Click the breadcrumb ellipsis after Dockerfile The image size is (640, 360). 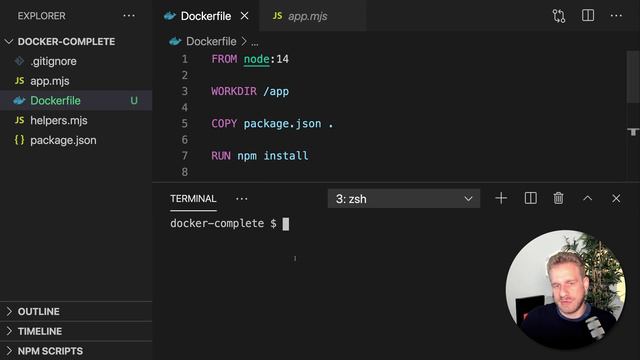pos(255,42)
